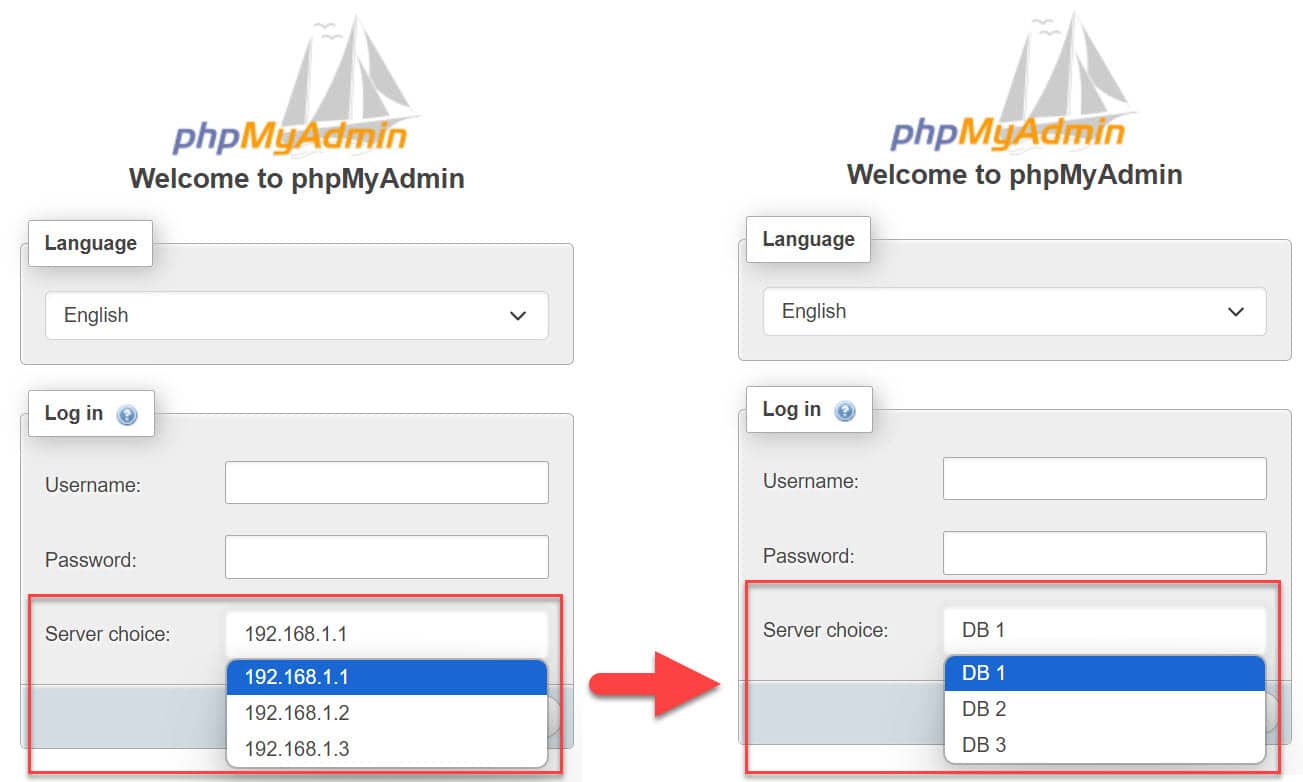Click the 'Username:' label in right panel
Screen dimensions: 1303x782
[x=811, y=481]
